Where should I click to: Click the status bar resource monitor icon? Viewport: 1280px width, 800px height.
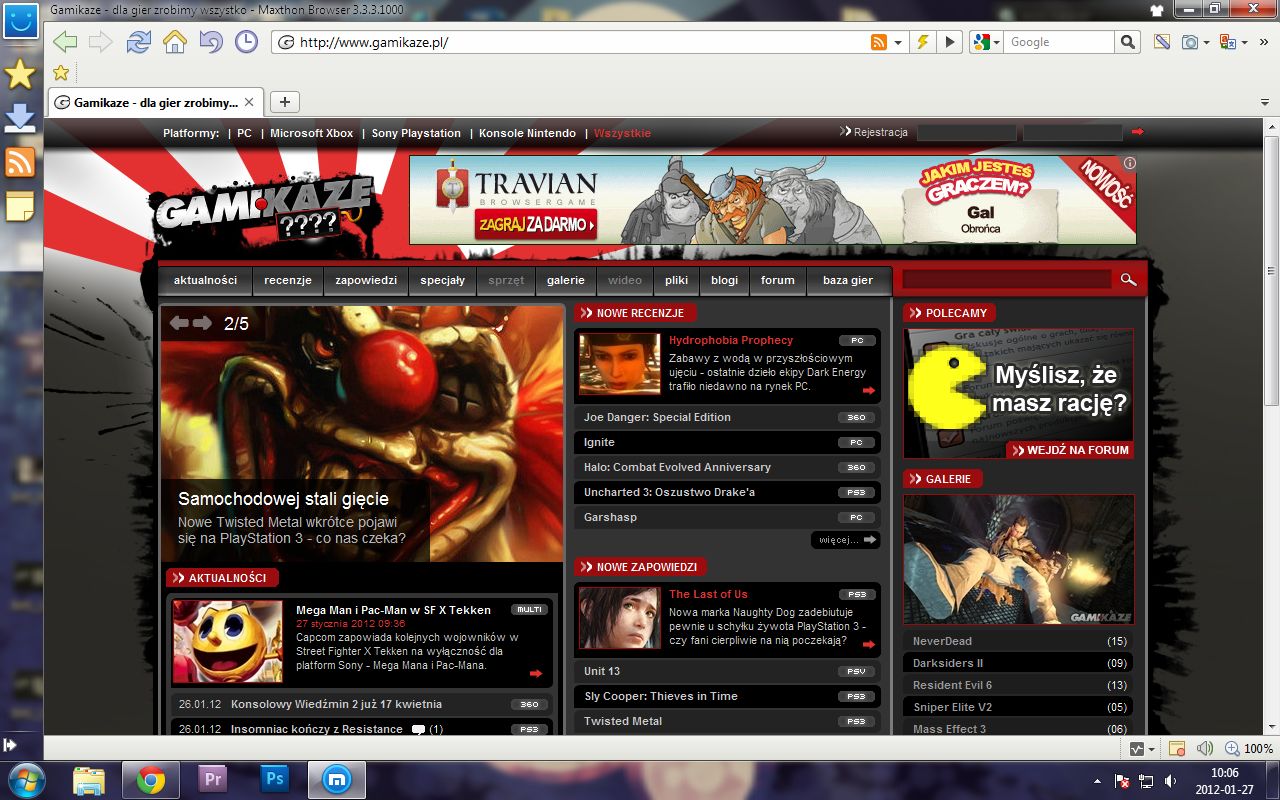[1137, 748]
